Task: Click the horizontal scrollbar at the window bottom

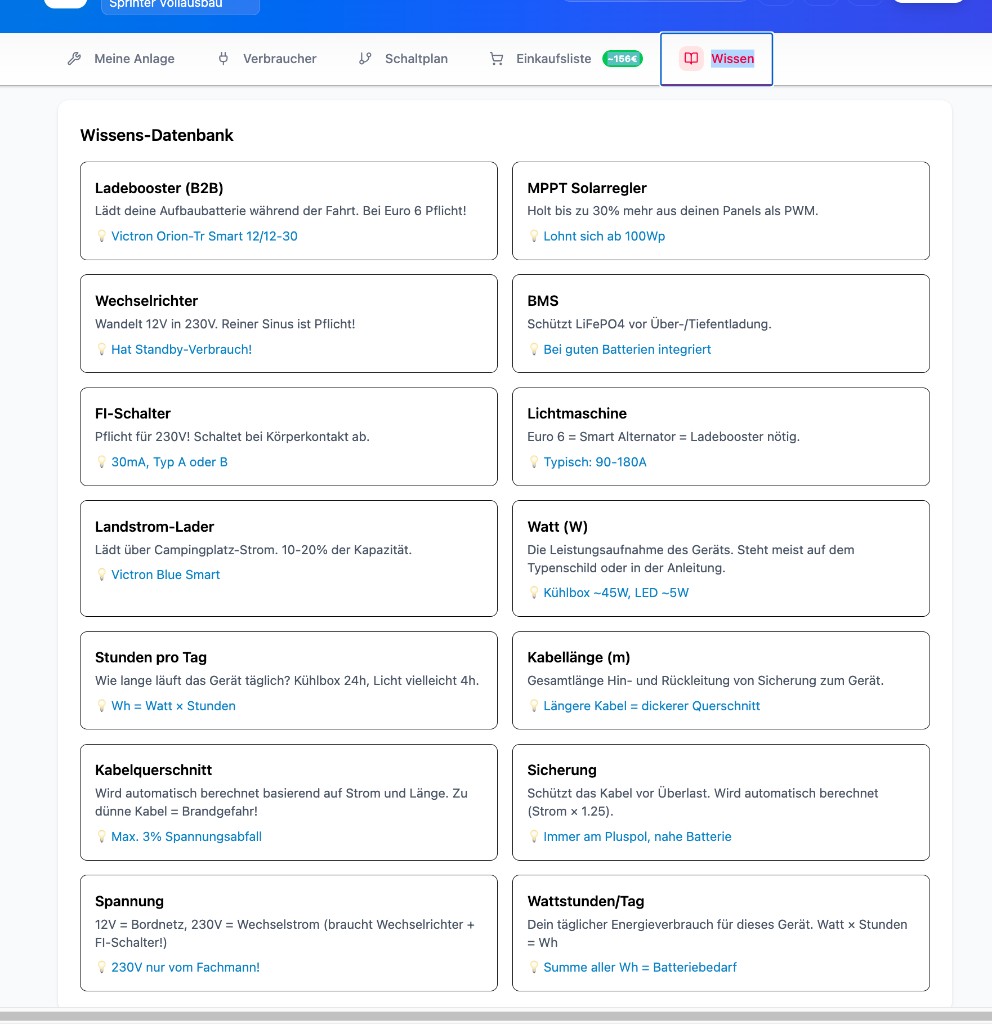Action: click(x=496, y=1016)
